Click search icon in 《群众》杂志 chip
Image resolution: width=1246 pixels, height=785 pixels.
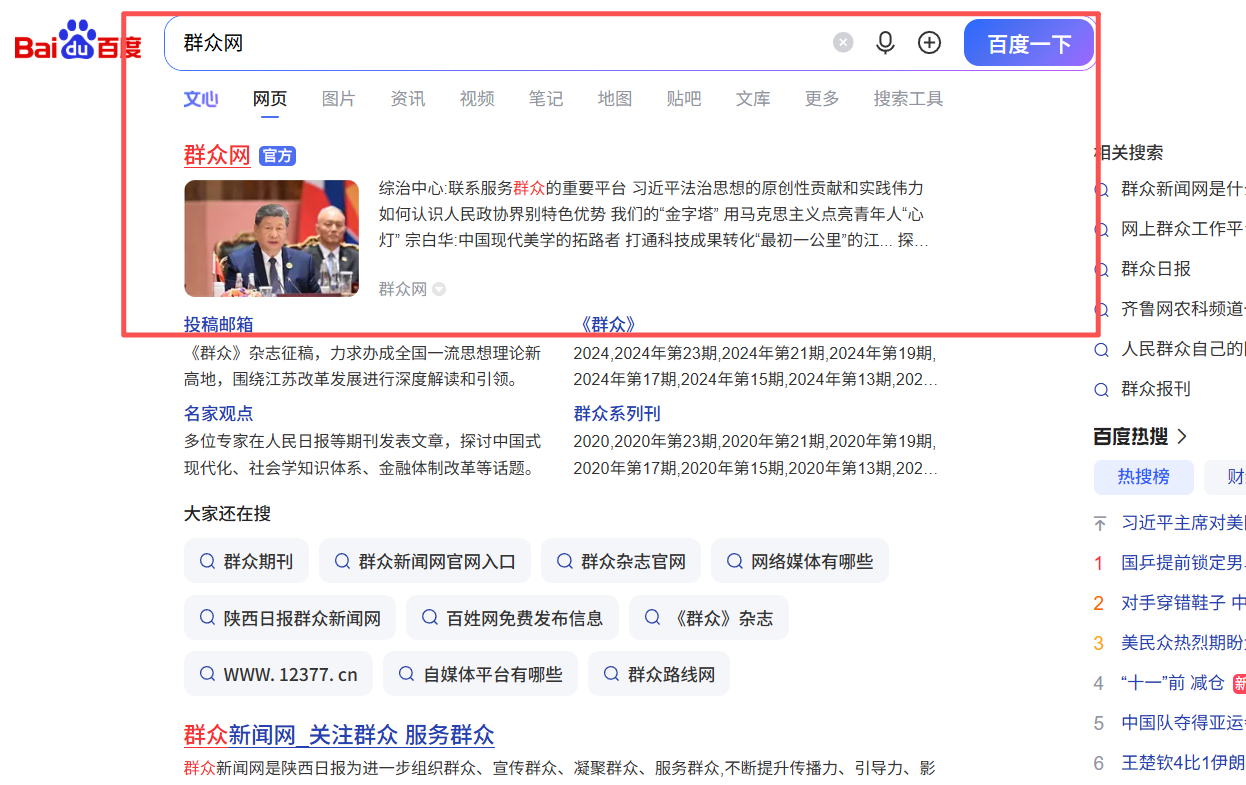[x=652, y=618]
